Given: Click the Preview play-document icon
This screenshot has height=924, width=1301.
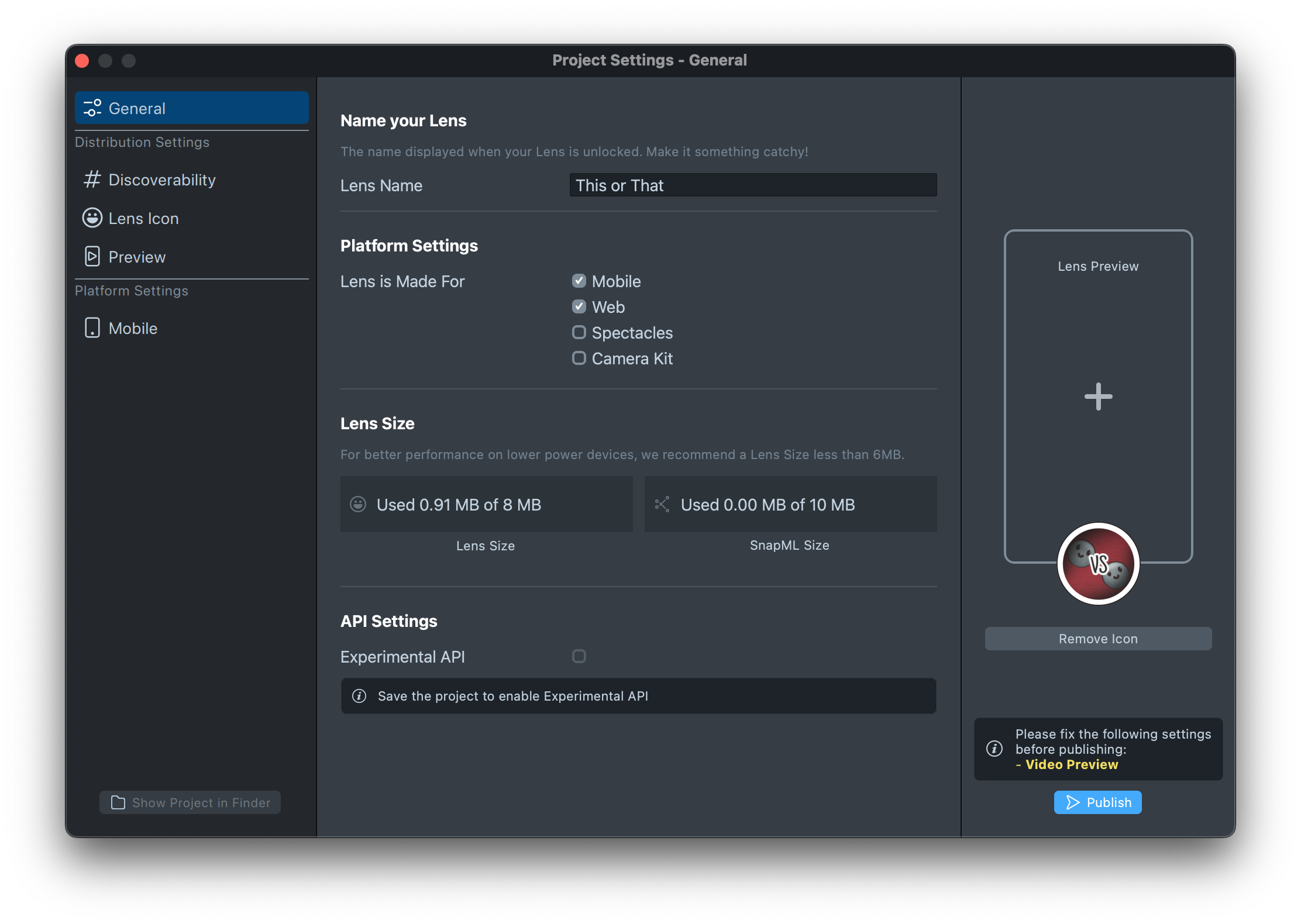Looking at the screenshot, I should [92, 257].
